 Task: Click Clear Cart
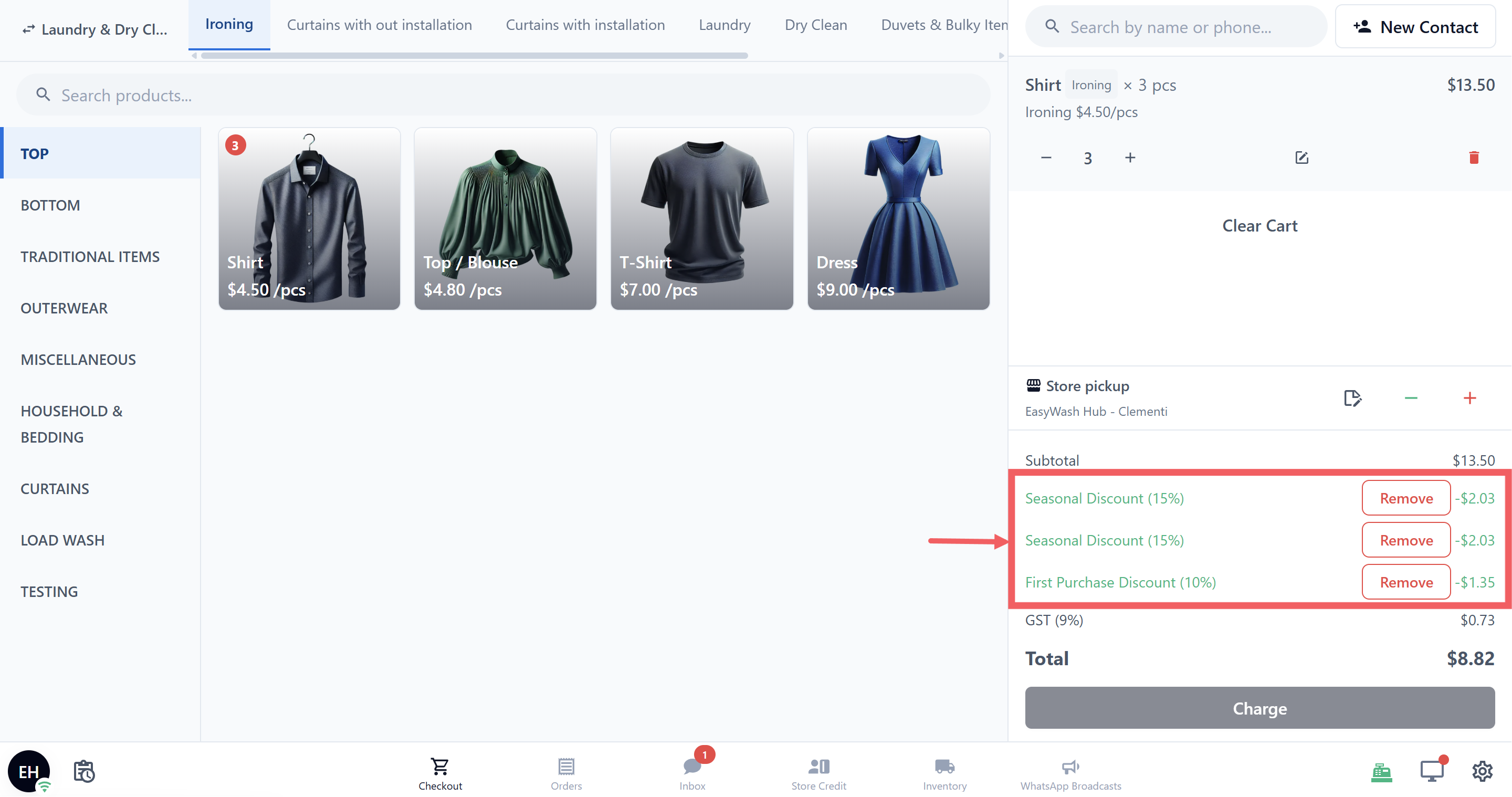point(1259,226)
